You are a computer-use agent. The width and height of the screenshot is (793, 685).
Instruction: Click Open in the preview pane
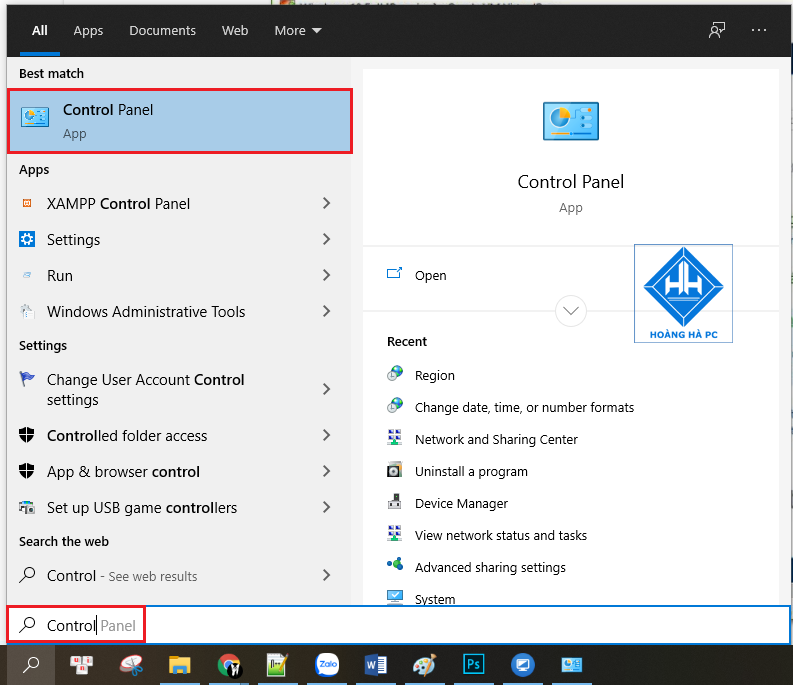(x=430, y=275)
